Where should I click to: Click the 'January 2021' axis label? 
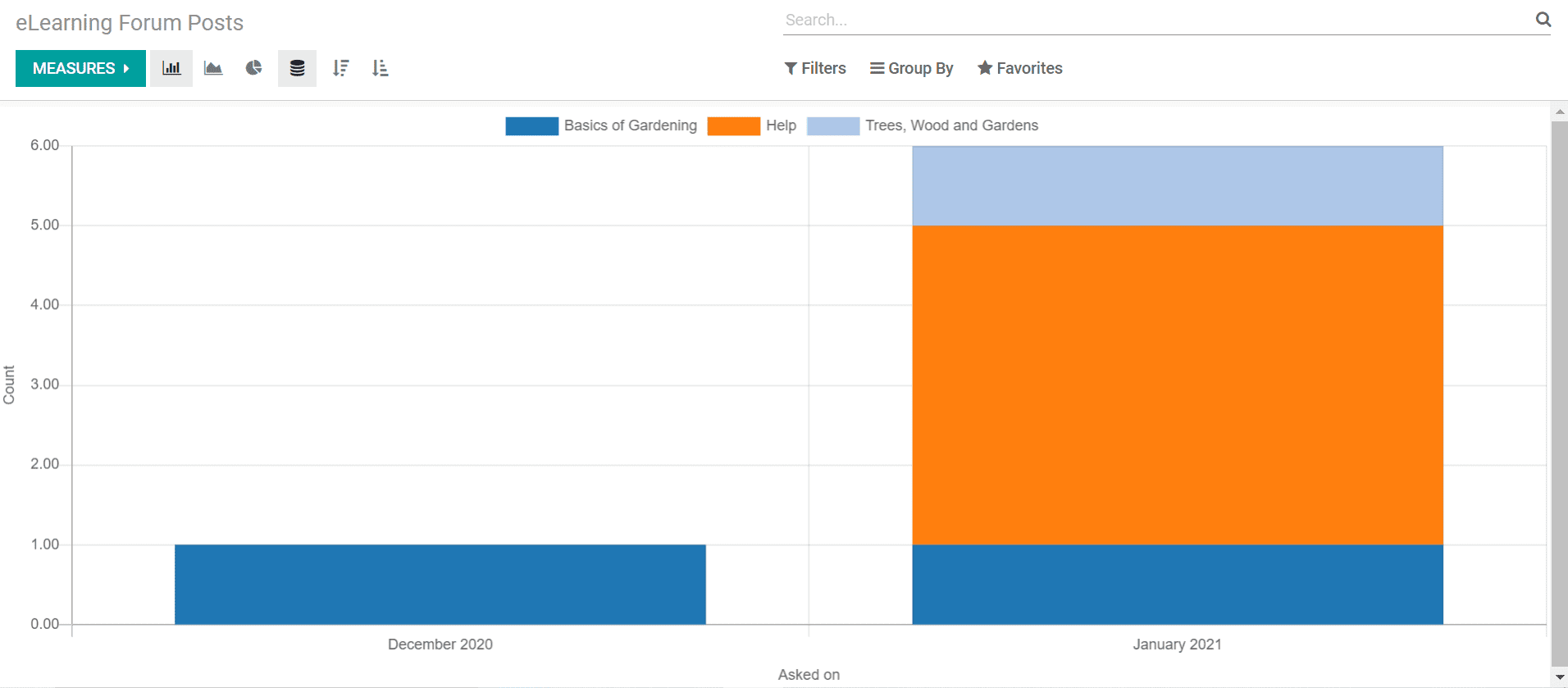pos(1178,645)
